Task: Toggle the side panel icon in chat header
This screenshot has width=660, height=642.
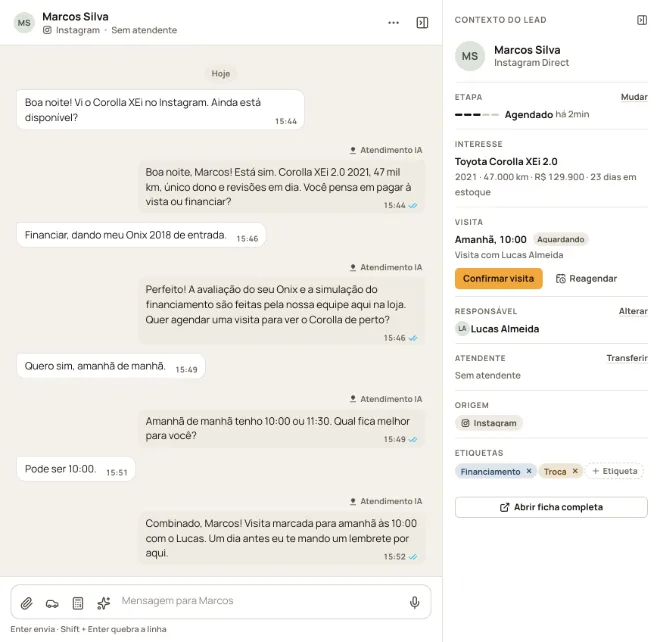Action: coord(422,23)
